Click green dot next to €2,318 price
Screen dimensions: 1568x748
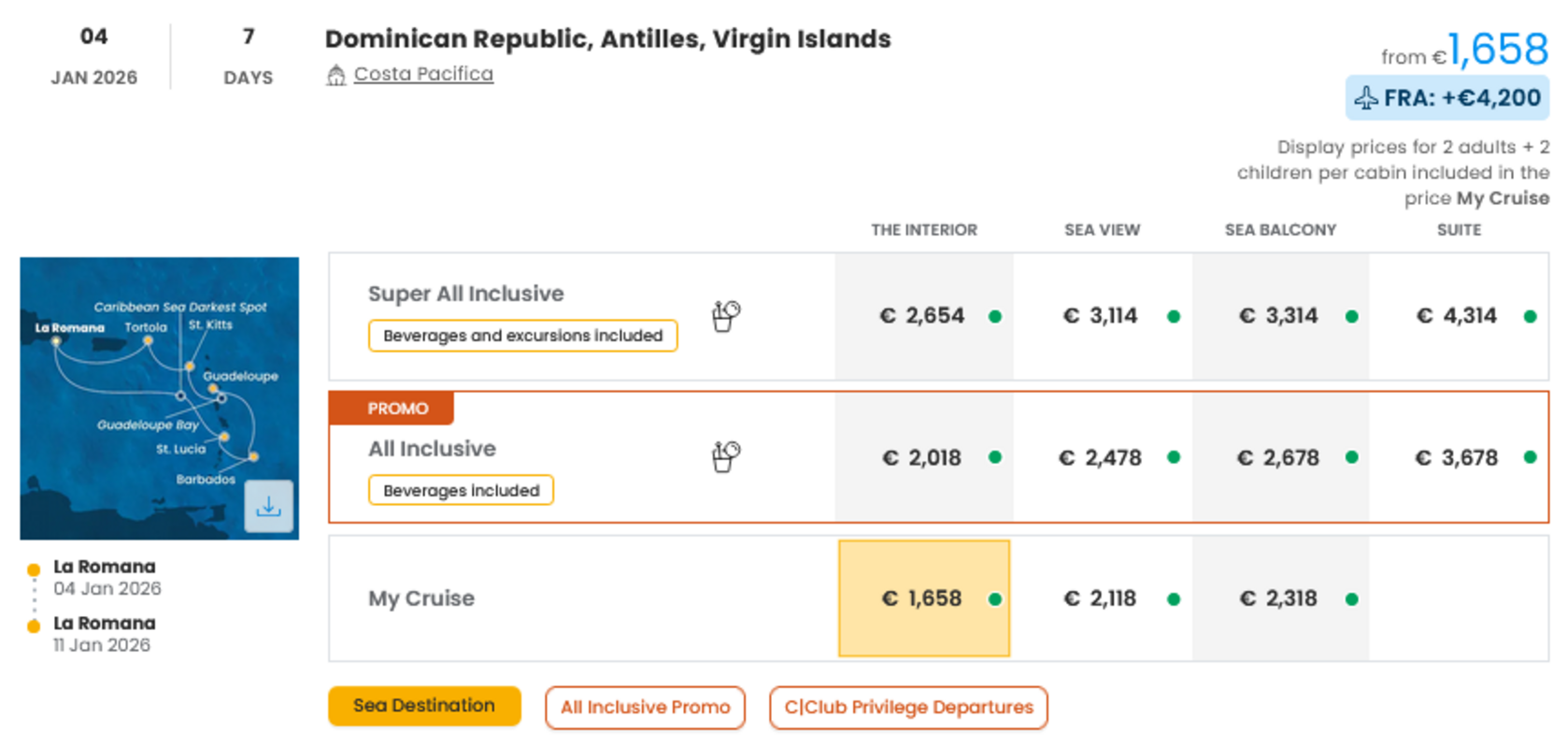click(1351, 599)
